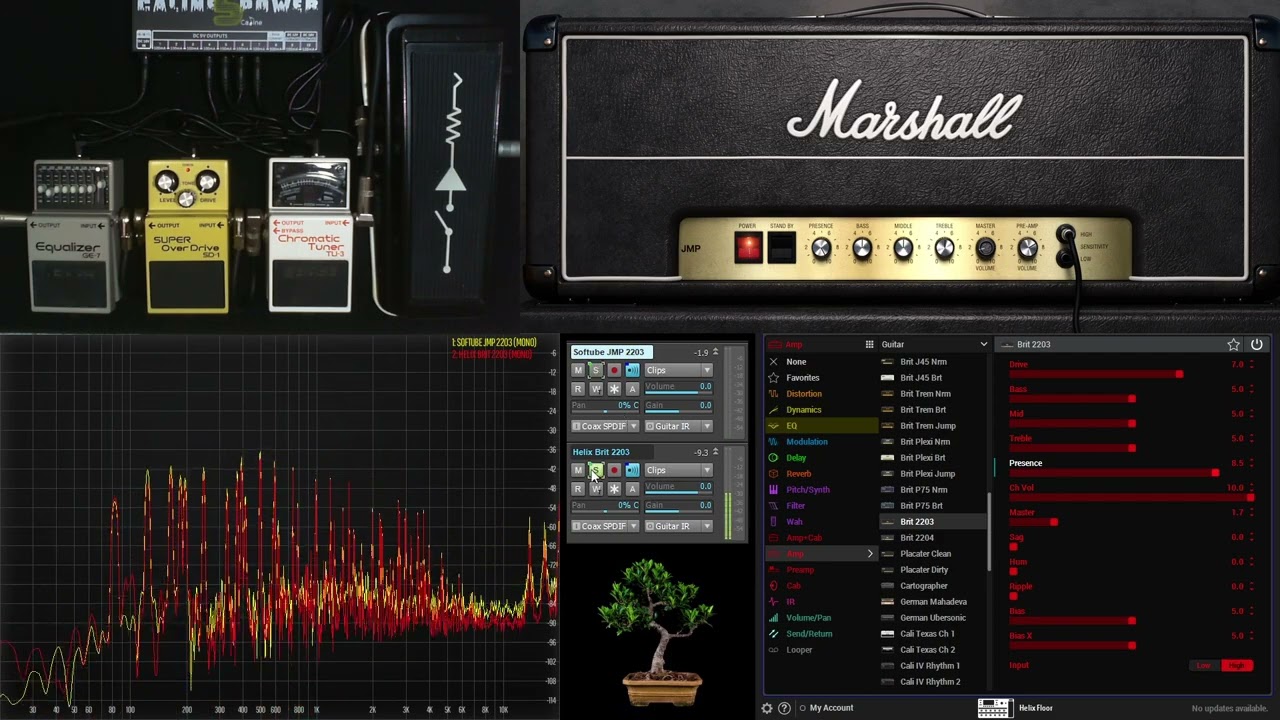Click the Marshall amp Treble knob

(x=944, y=249)
